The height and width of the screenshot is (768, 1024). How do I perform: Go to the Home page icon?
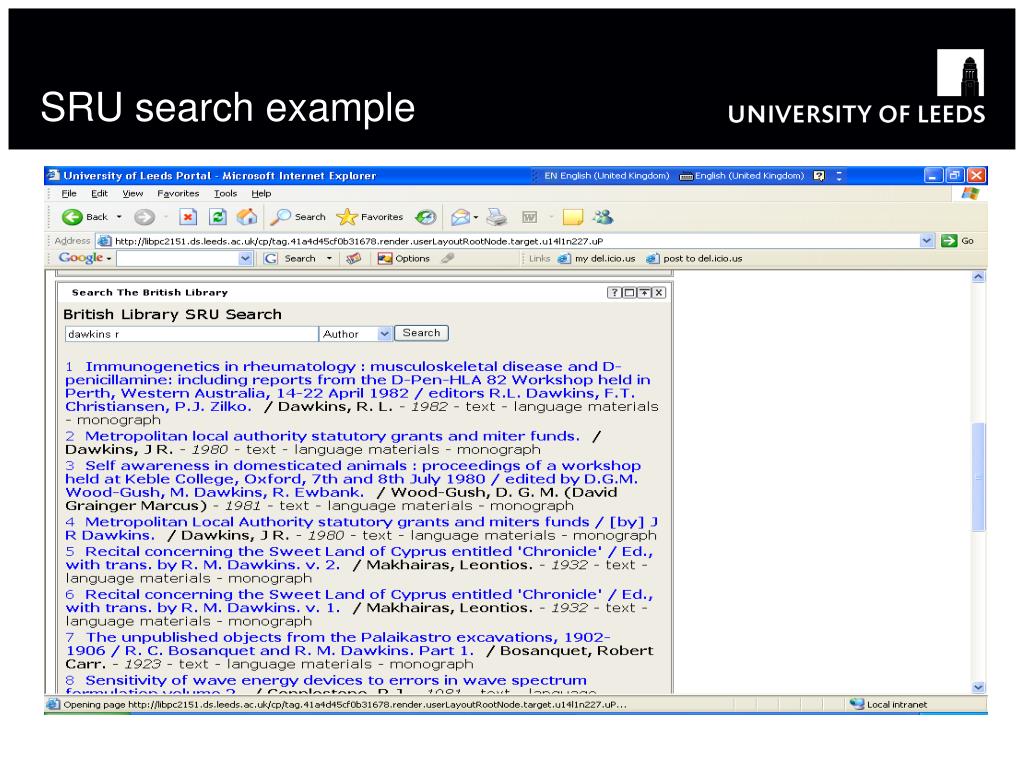[247, 217]
